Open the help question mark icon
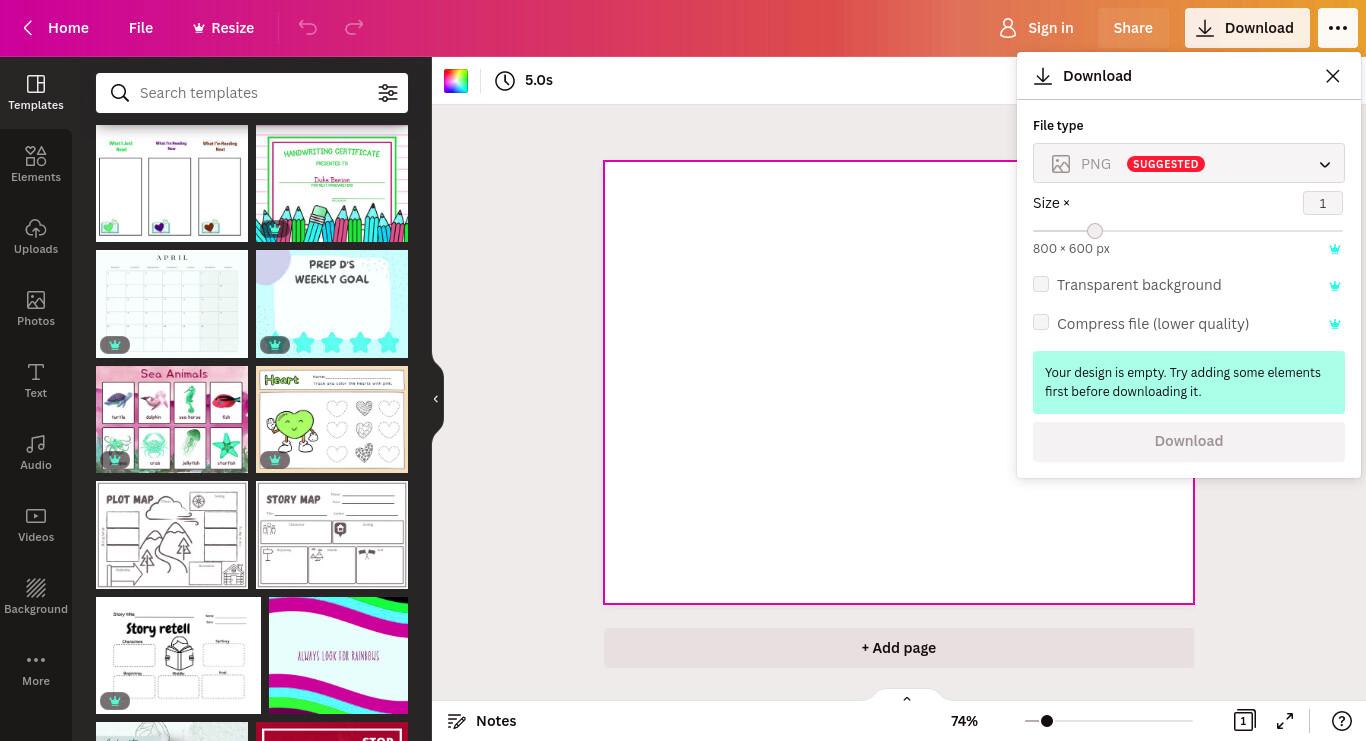Viewport: 1366px width, 741px height. (1342, 721)
